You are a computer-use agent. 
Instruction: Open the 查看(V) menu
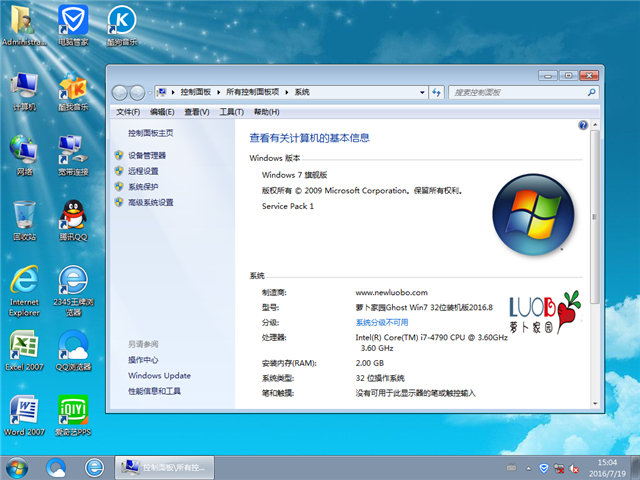pos(197,112)
